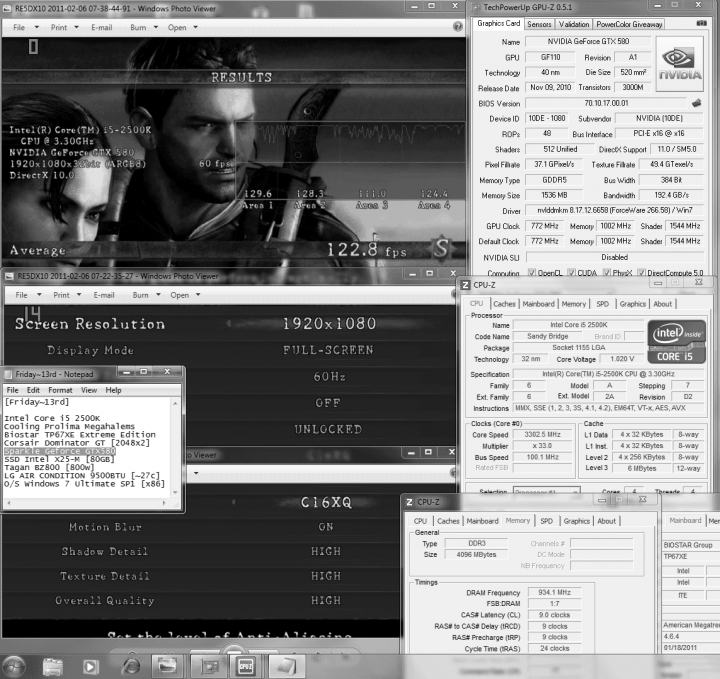Select Graphics tab in CPU-Z Memory window

(576, 521)
